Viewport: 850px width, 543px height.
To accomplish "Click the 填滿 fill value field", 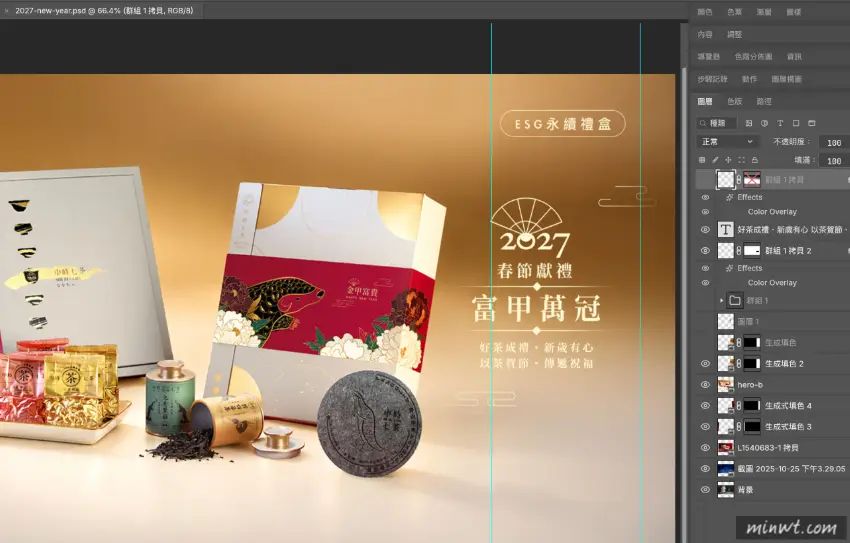I will tap(834, 160).
